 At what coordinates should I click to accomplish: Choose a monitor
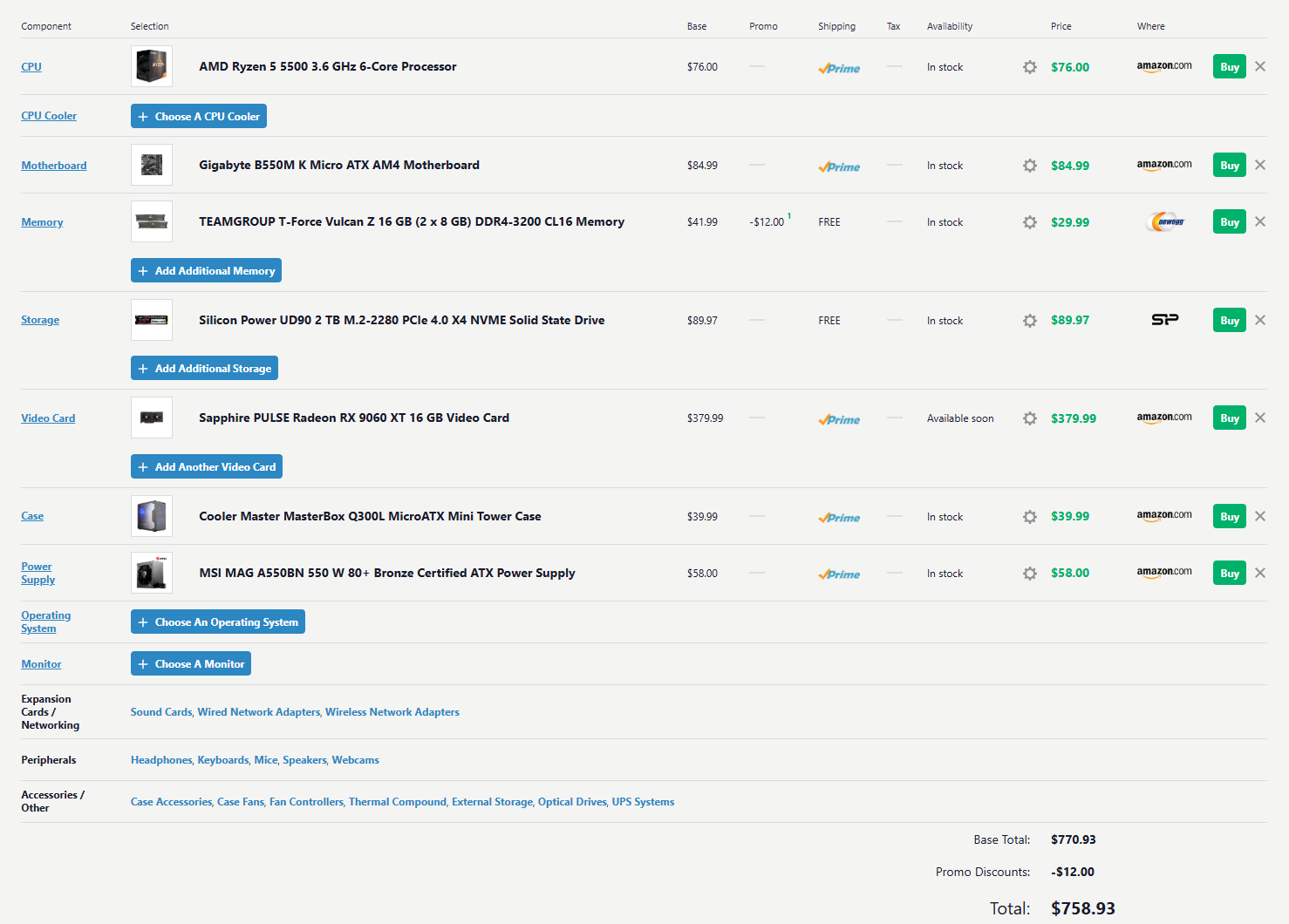coord(191,663)
